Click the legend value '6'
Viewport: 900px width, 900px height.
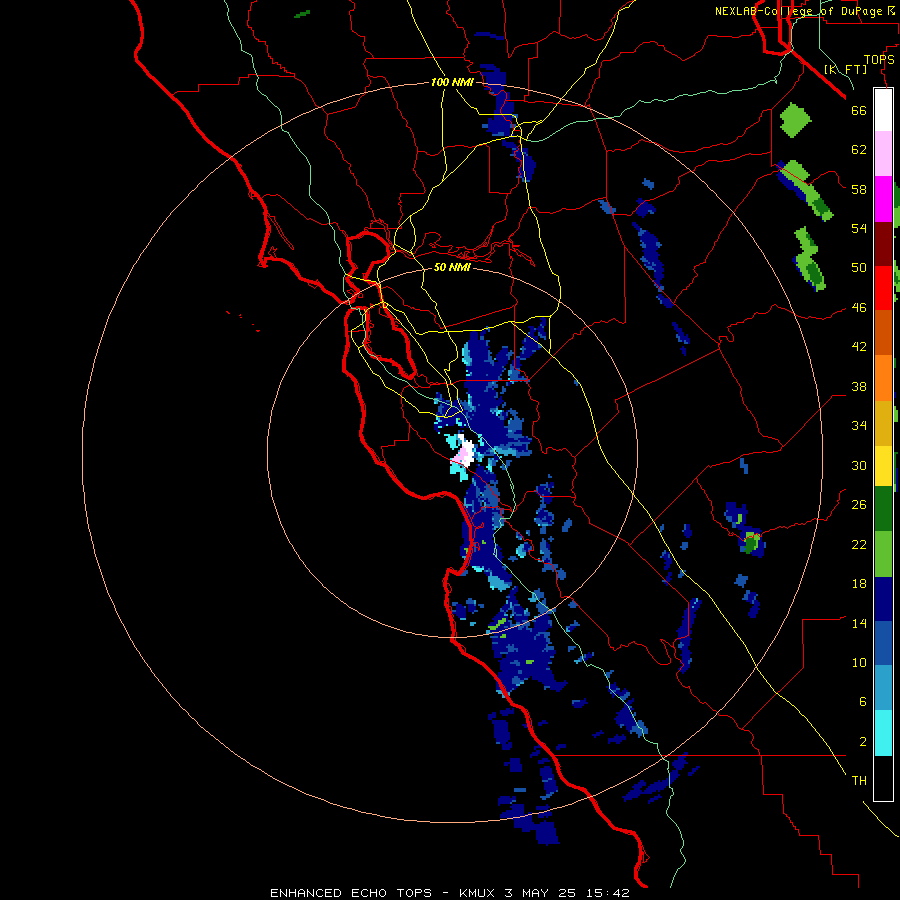[x=863, y=702]
